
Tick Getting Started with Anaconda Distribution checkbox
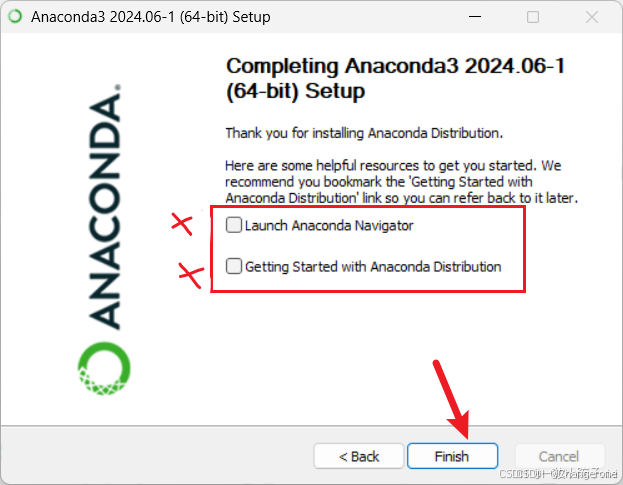point(234,266)
